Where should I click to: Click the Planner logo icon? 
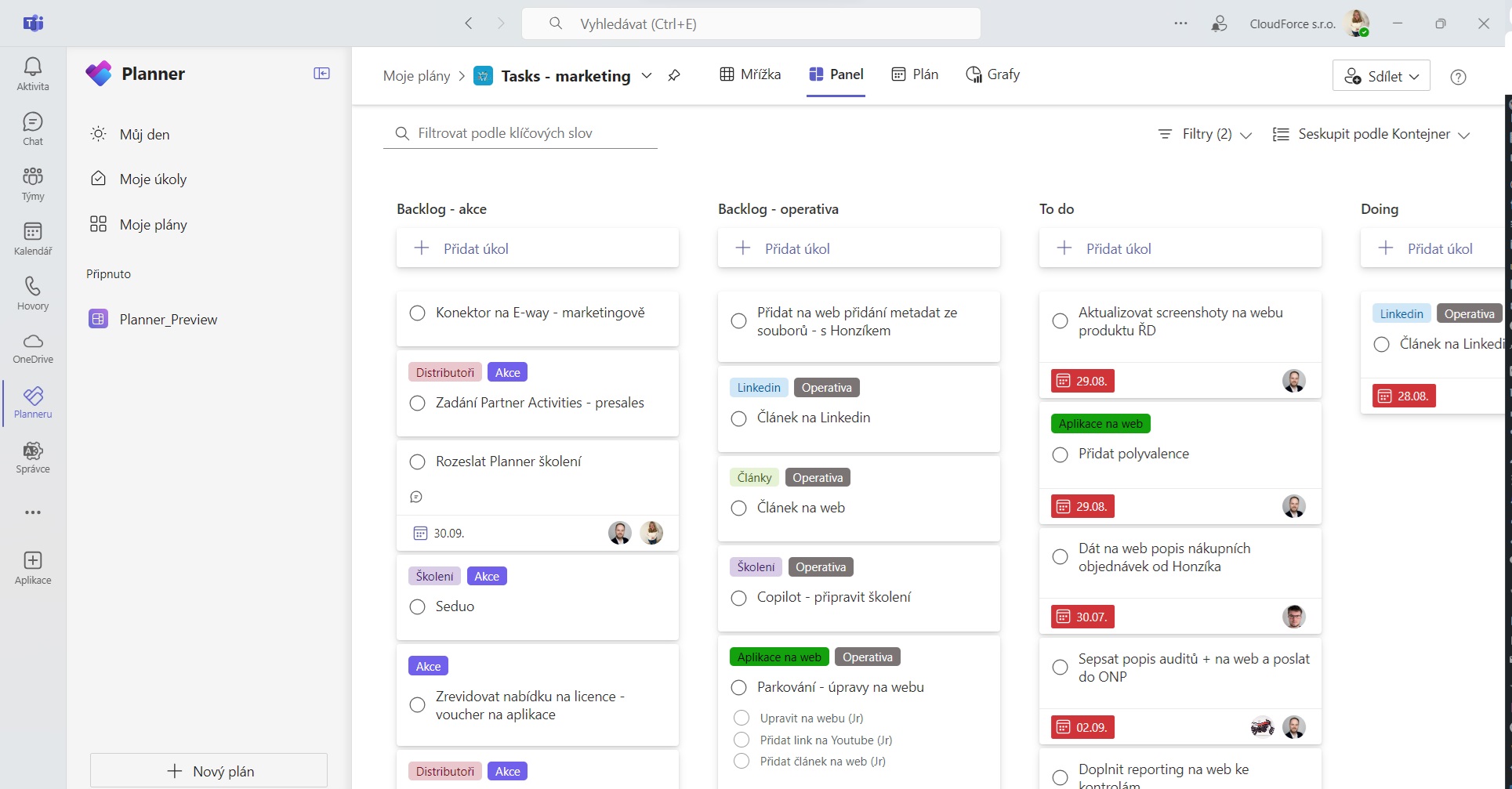[x=99, y=74]
